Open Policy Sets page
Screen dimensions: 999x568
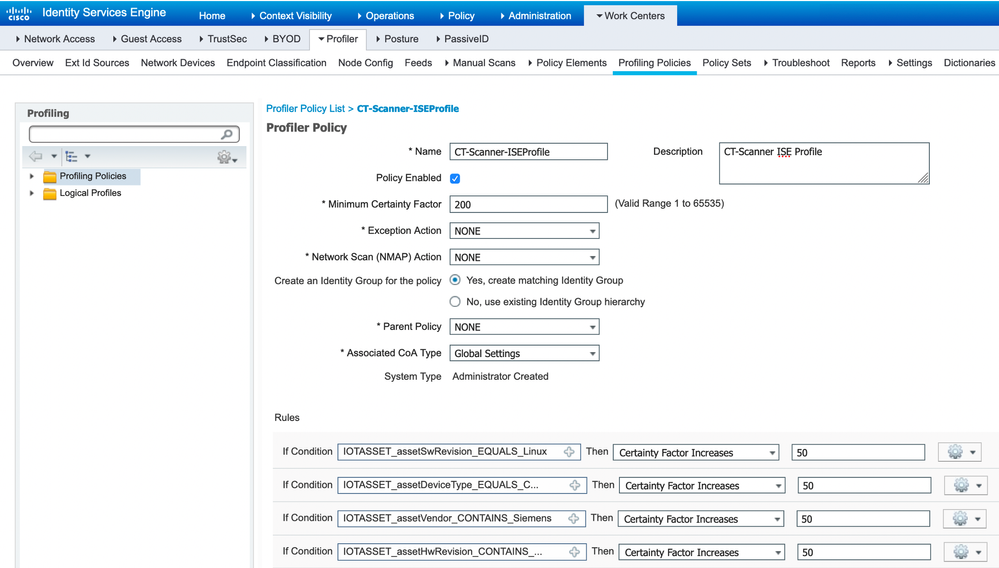tap(726, 63)
